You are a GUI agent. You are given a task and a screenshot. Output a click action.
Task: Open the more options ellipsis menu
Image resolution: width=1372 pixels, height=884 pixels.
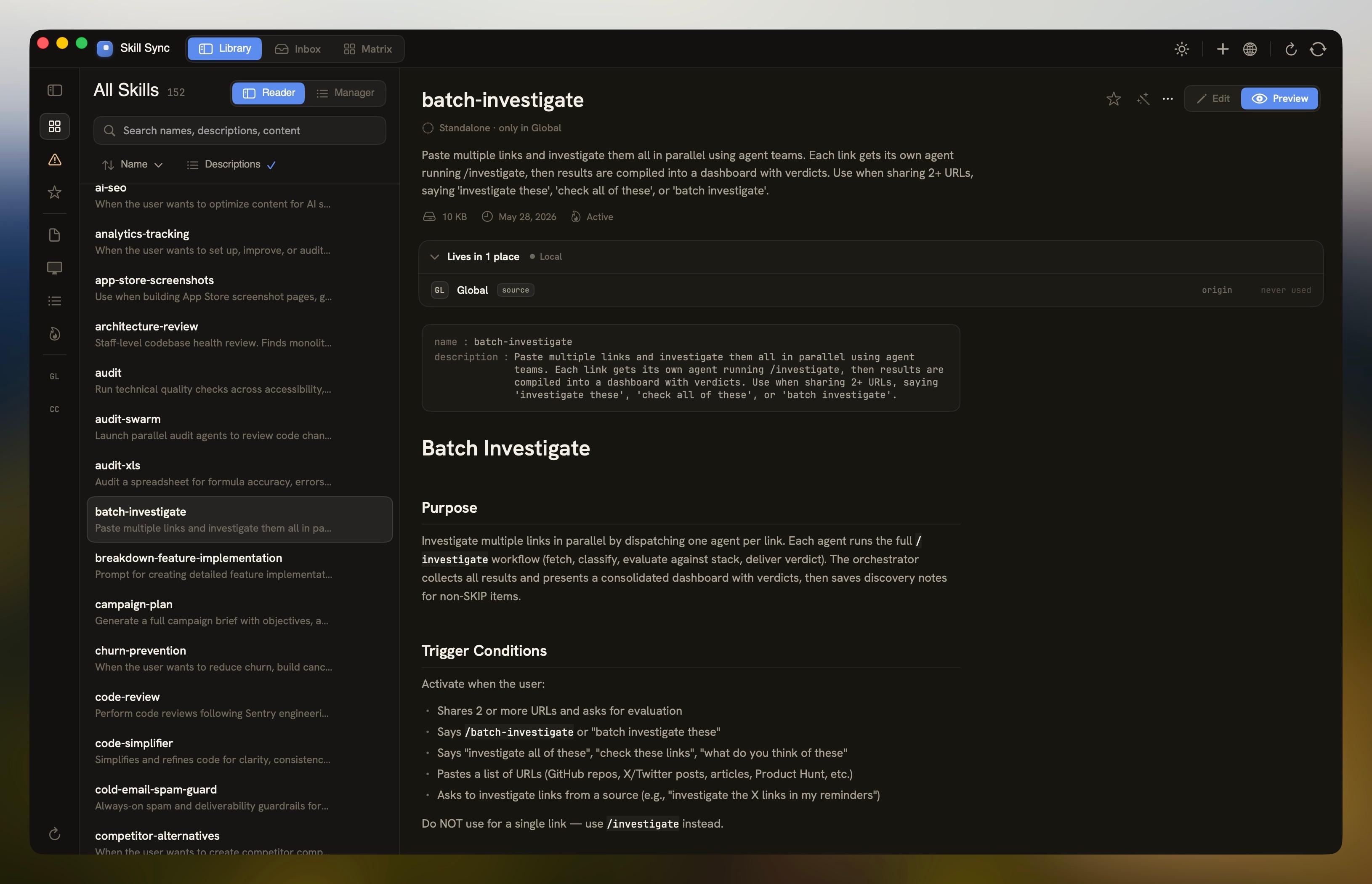click(x=1168, y=99)
